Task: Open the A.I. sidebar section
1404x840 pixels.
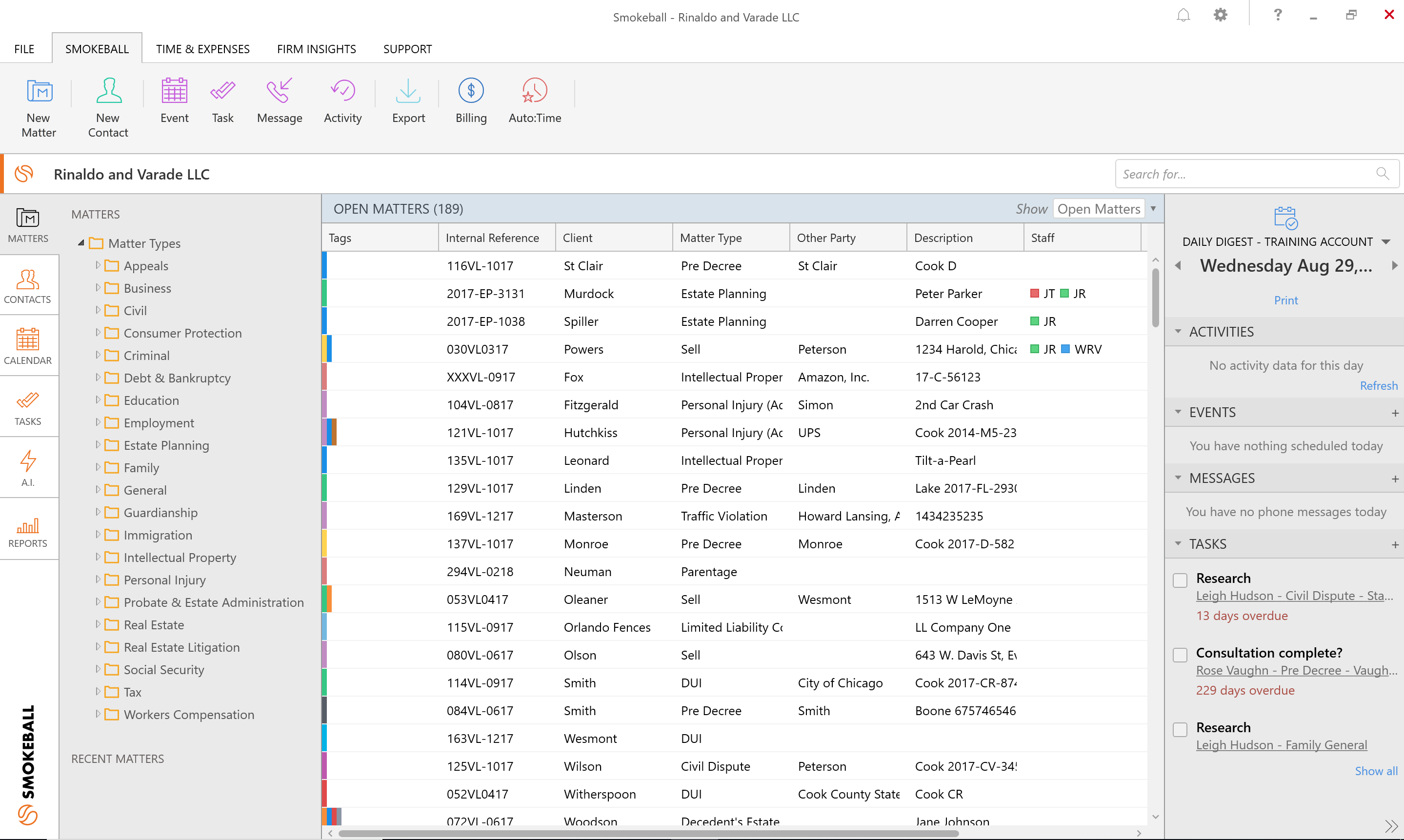Action: pyautogui.click(x=28, y=467)
